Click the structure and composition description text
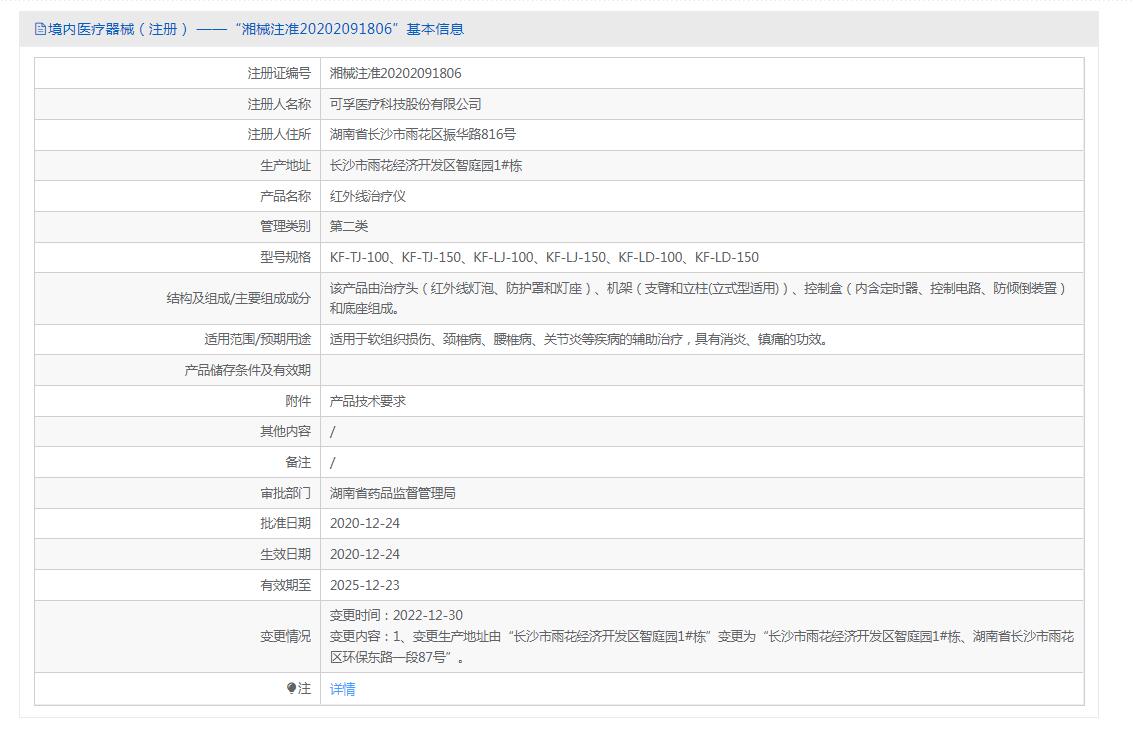 tap(698, 298)
